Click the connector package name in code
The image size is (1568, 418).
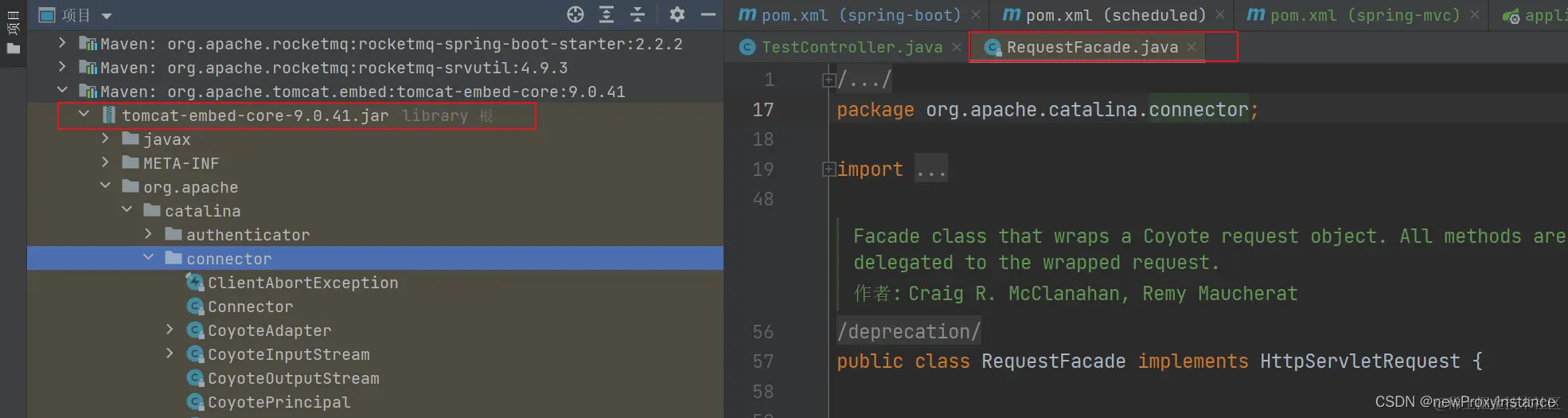tap(1199, 109)
